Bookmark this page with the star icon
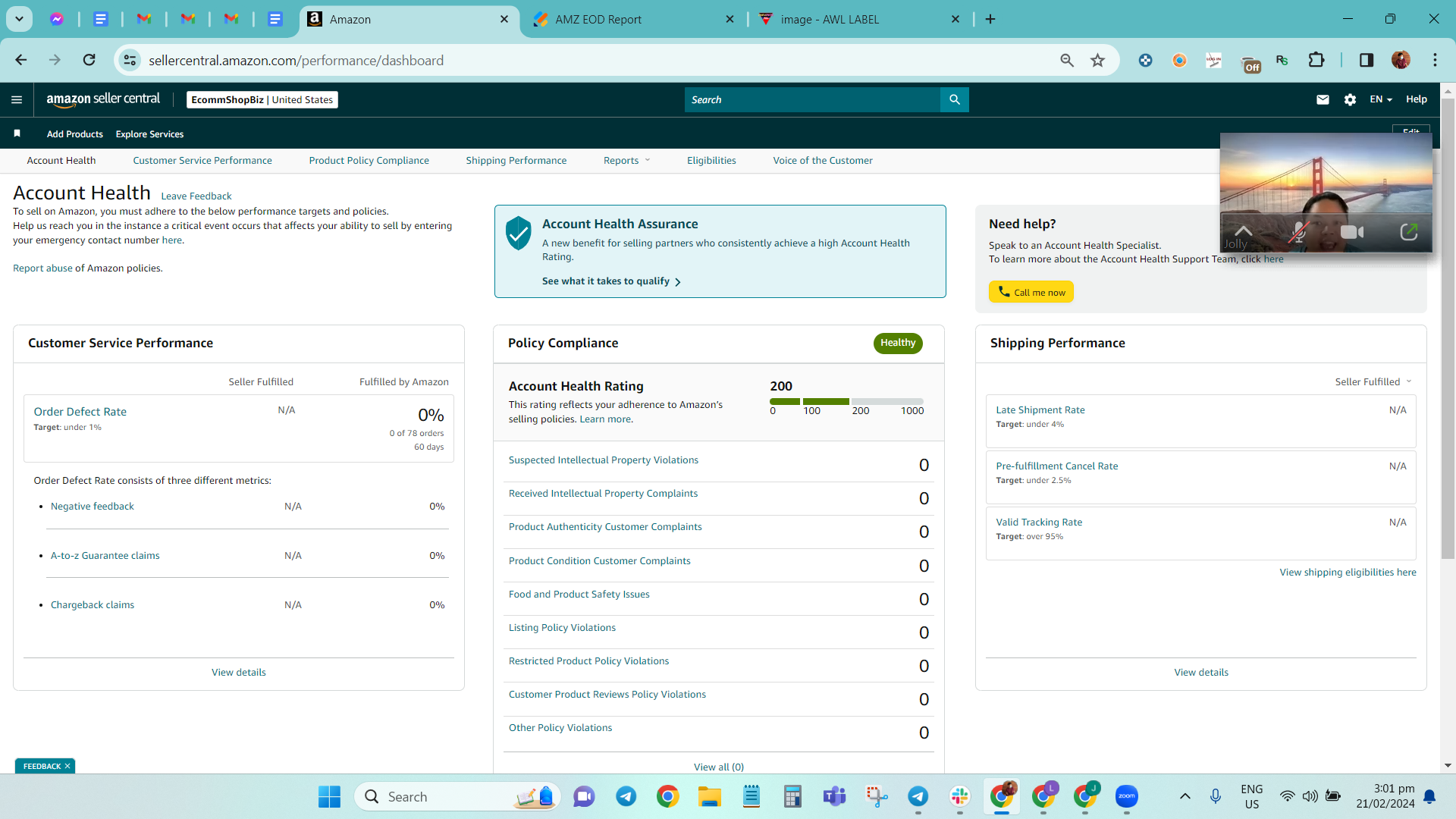1456x819 pixels. point(1097,60)
